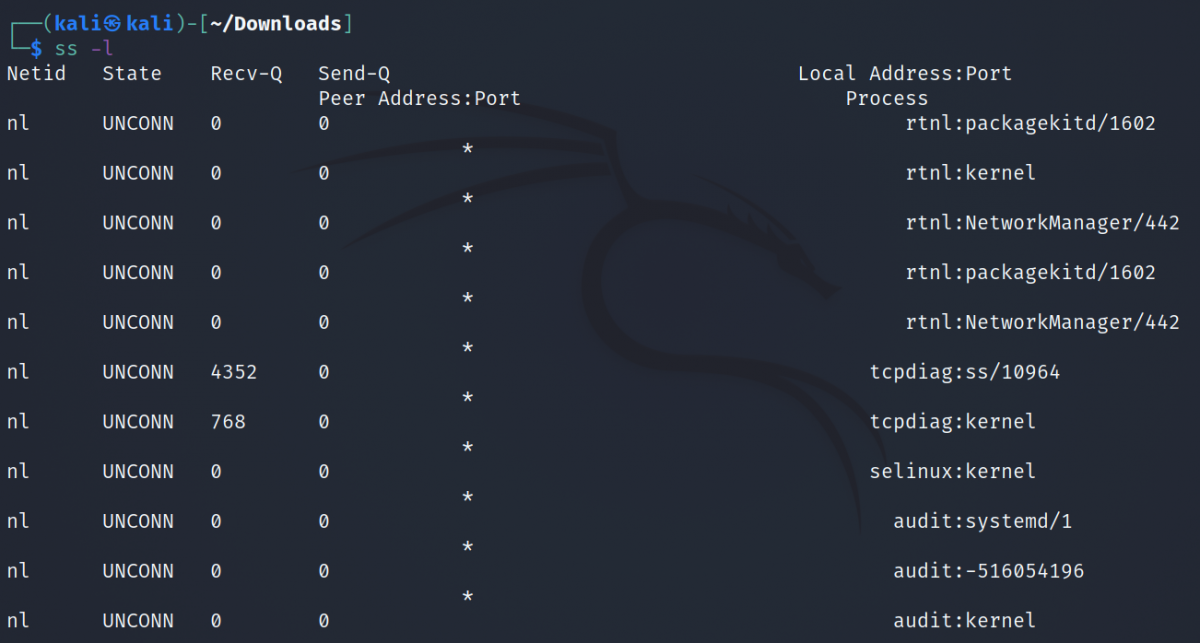Screen dimensions: 1200x643
Task: Click the tcpdiag:kernel entry
Action: tap(952, 422)
